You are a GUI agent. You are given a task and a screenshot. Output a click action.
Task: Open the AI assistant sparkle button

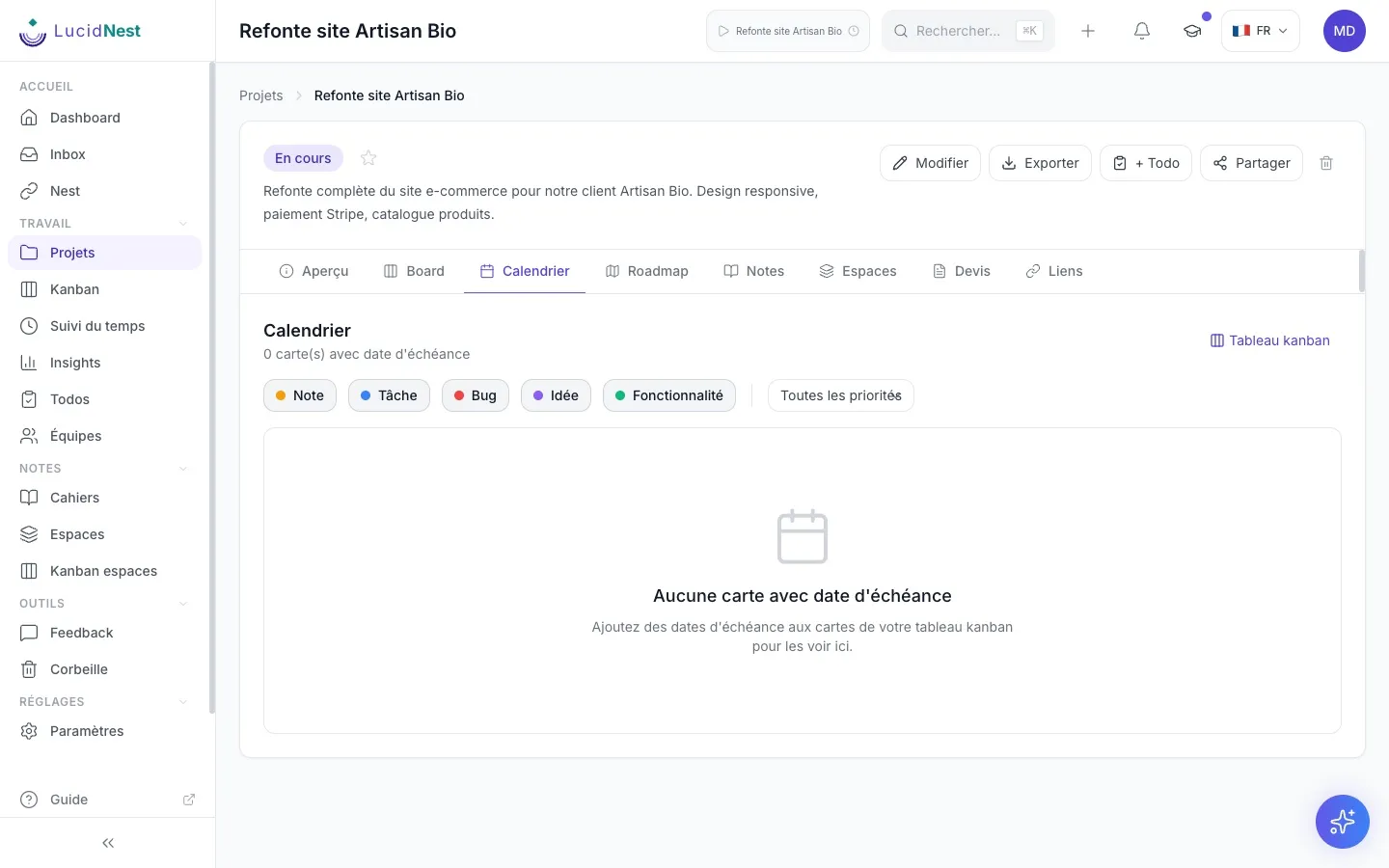1343,822
